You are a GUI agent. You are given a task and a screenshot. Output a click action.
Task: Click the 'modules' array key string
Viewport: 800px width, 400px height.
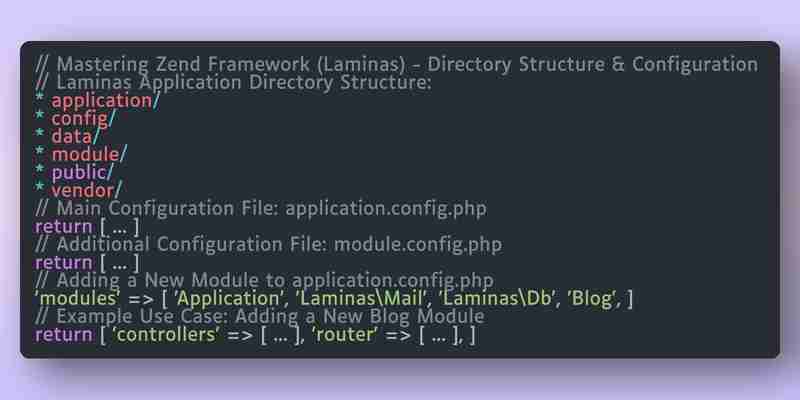tap(77, 298)
